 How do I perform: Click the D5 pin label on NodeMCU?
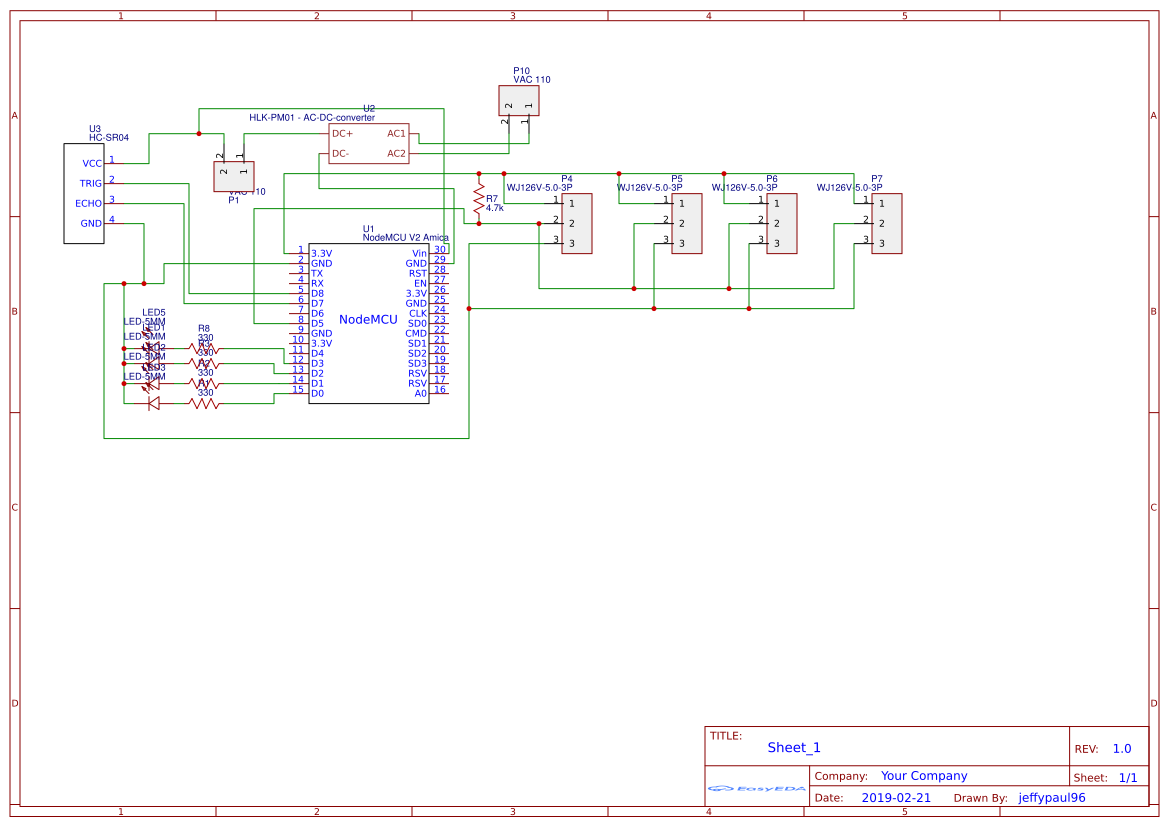pyautogui.click(x=317, y=324)
